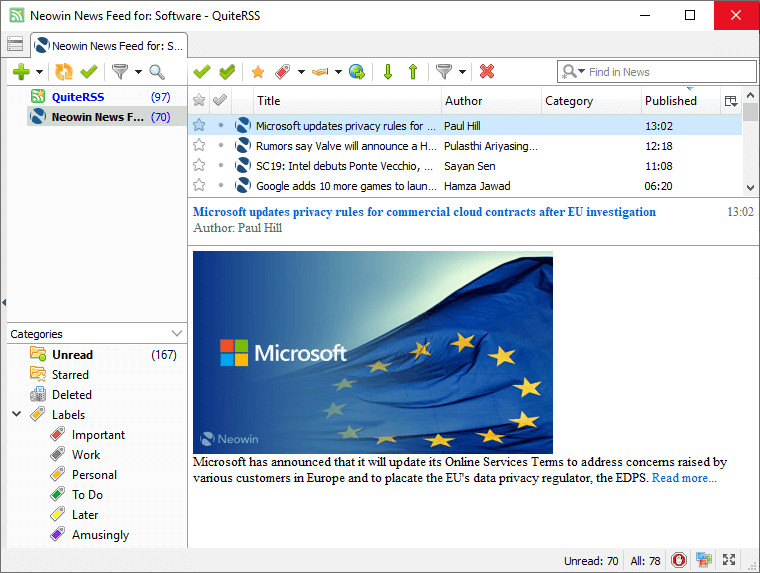Delete news with red X icon
The height and width of the screenshot is (573, 760).
[487, 71]
